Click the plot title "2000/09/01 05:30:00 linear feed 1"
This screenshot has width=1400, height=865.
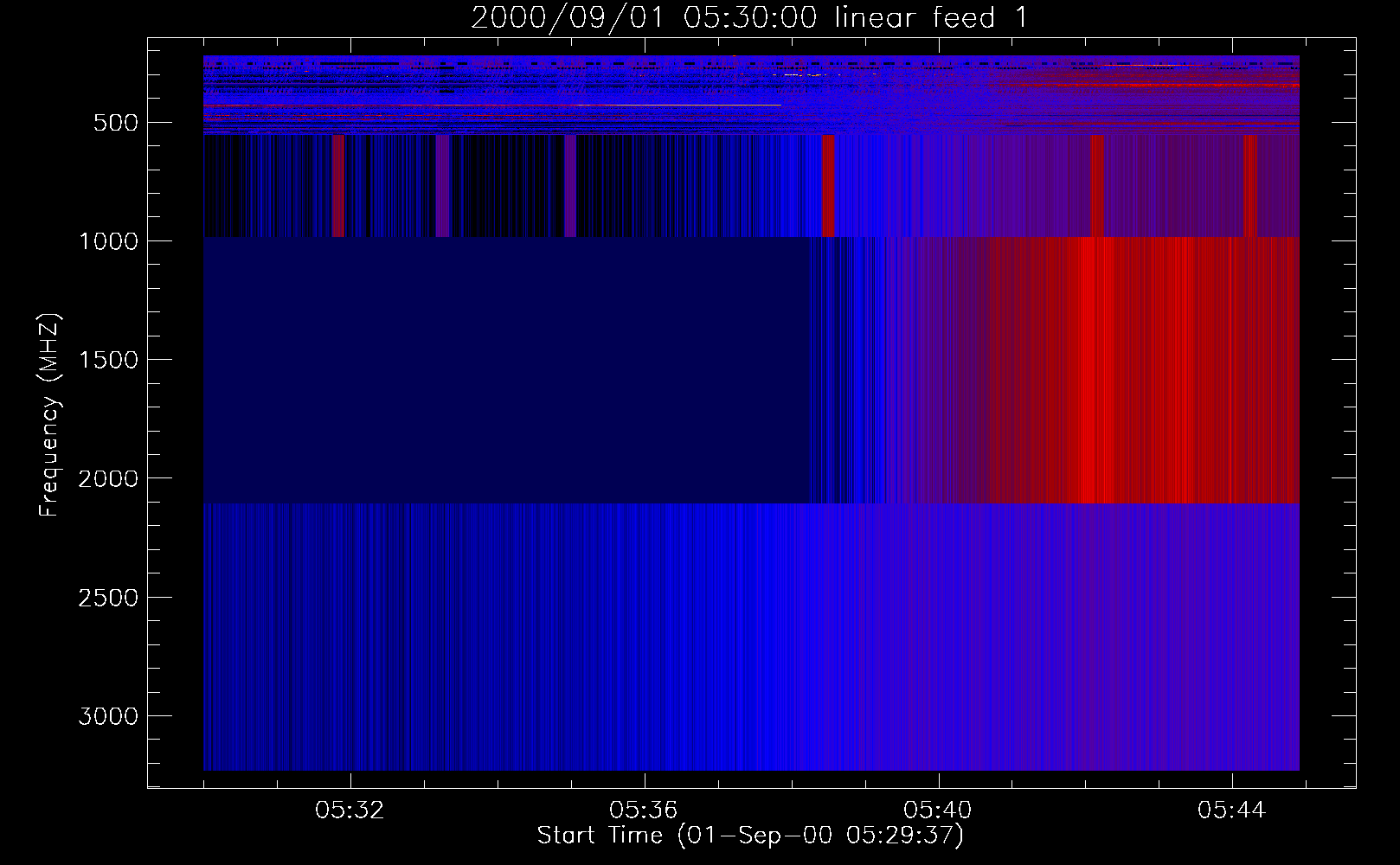tap(750, 17)
